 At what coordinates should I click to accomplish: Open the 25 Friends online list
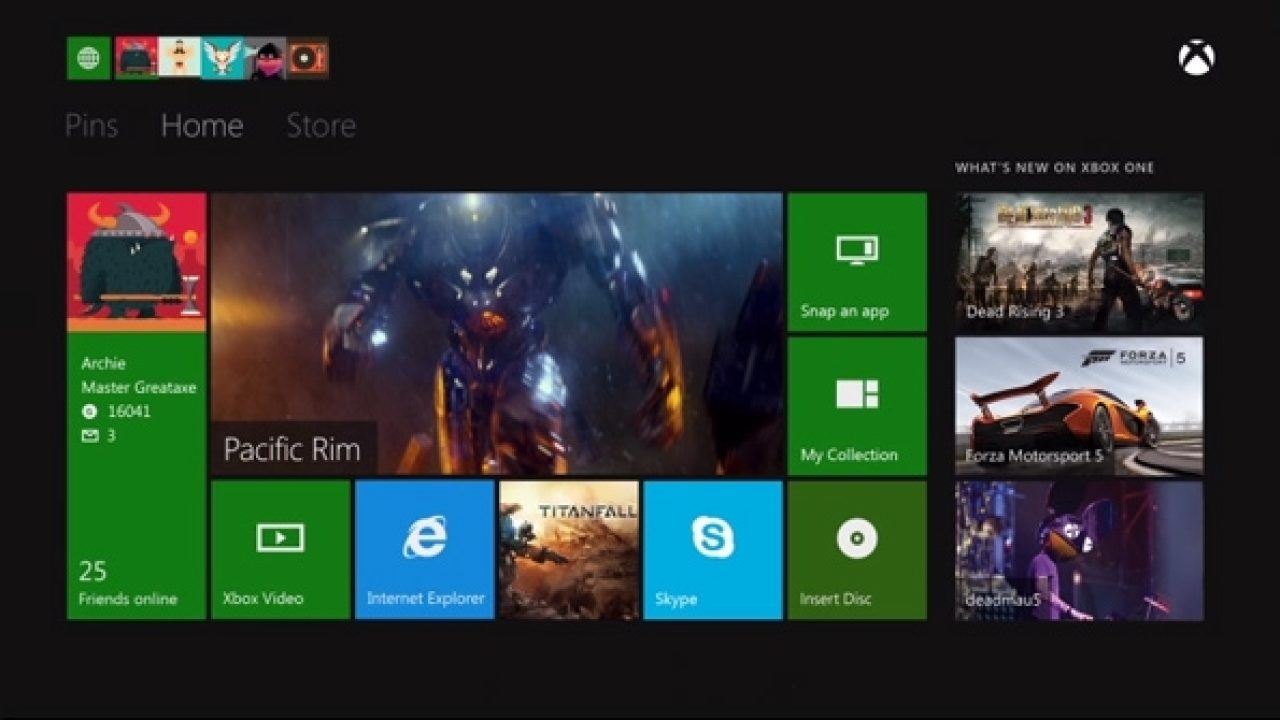[x=127, y=585]
